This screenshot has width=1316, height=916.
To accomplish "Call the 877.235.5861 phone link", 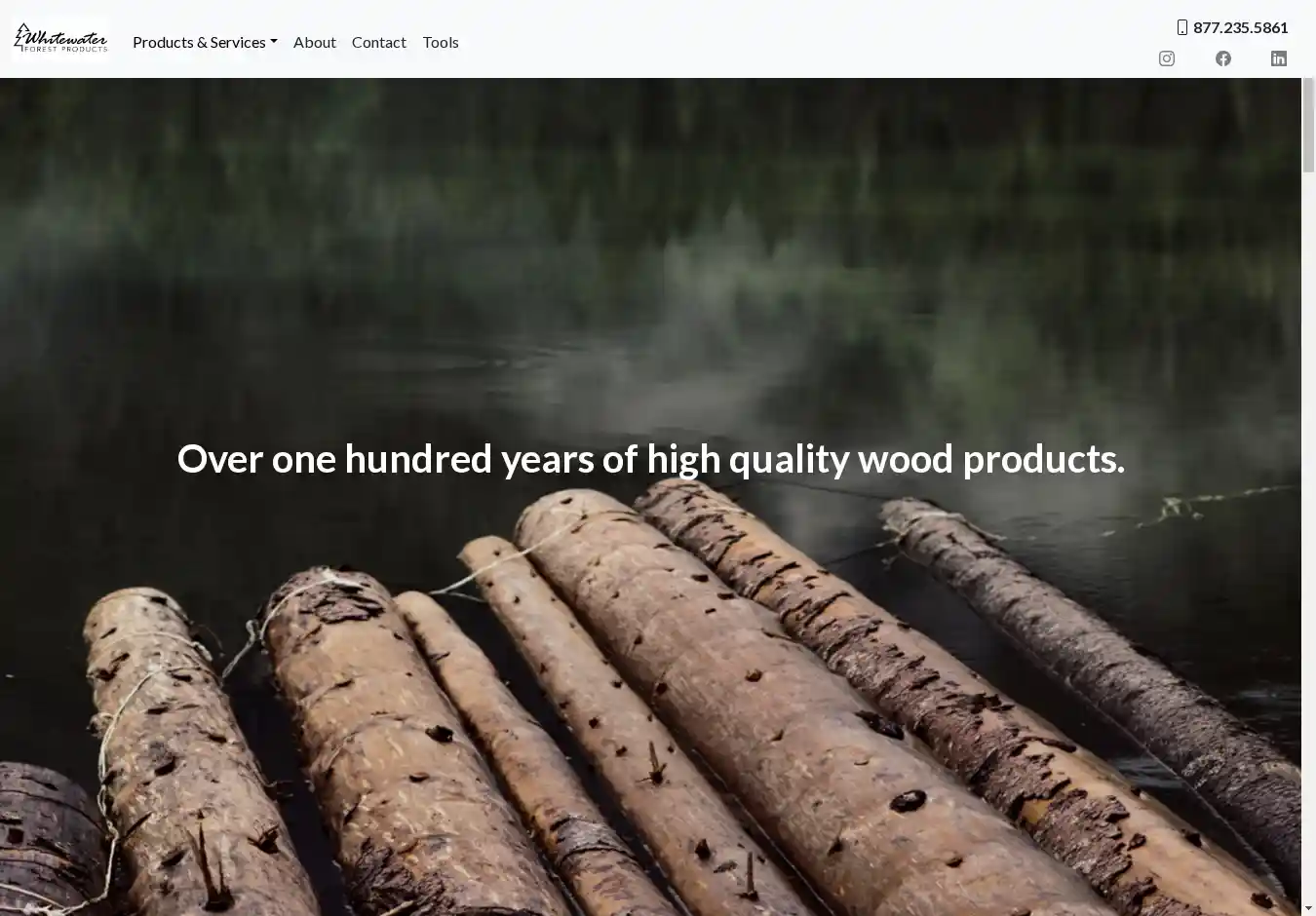I will [x=1240, y=27].
